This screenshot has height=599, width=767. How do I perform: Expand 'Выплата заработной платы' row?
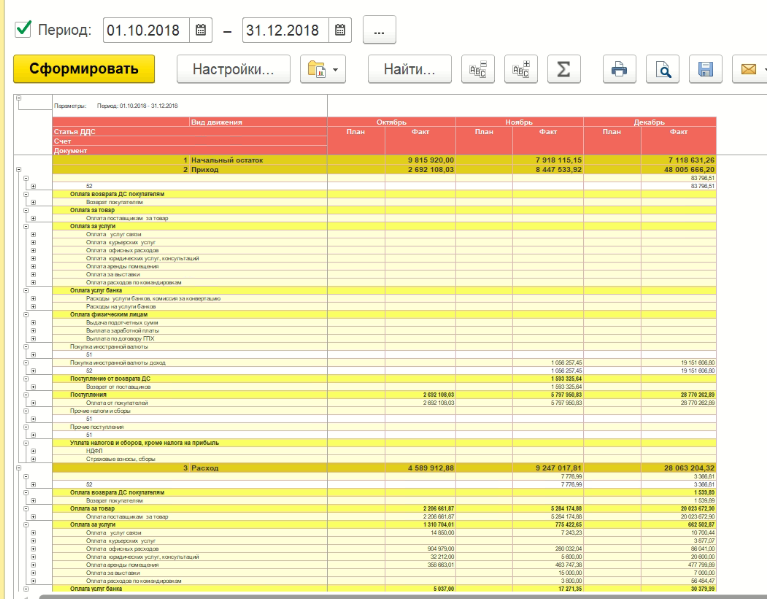pyautogui.click(x=34, y=331)
